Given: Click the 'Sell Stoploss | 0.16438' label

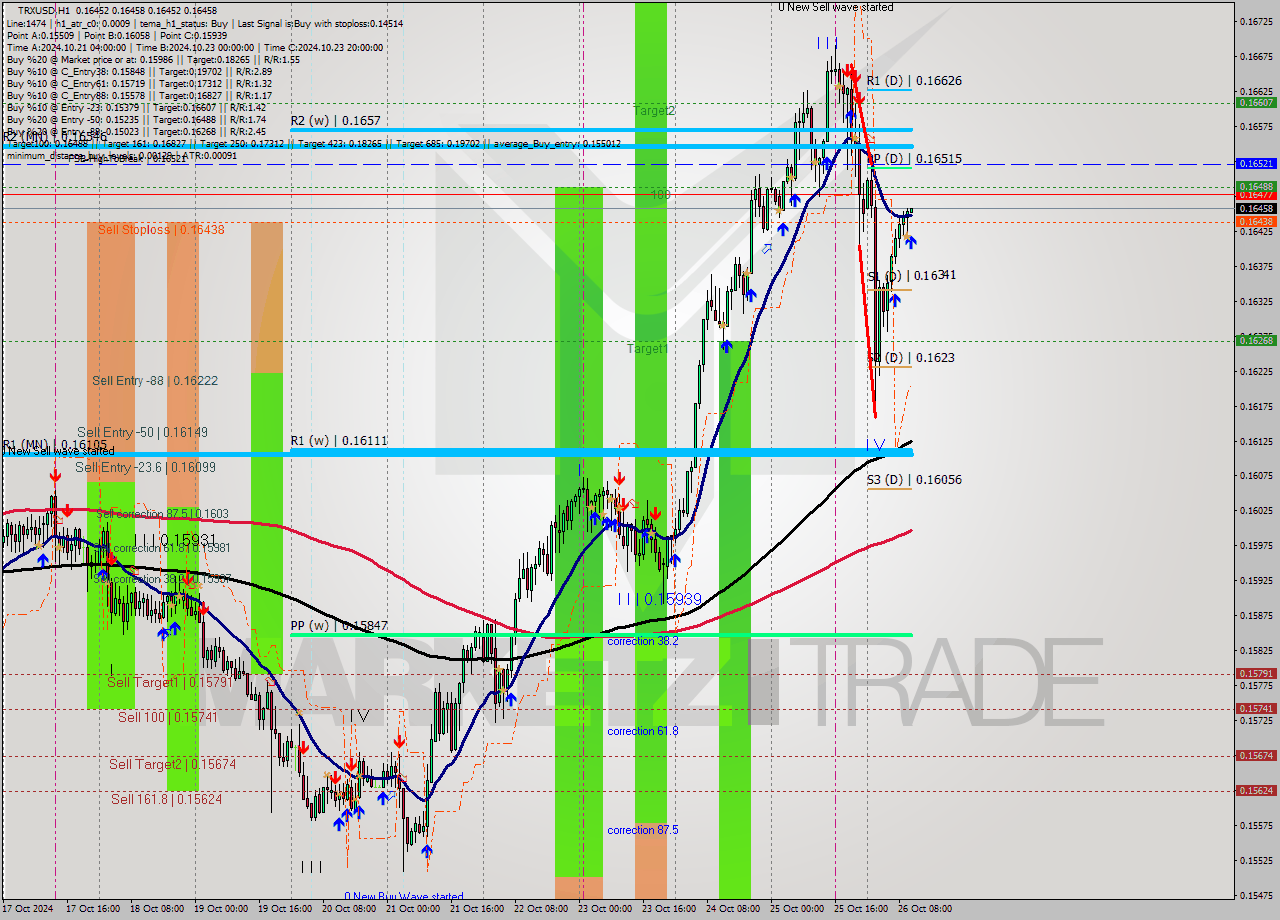Looking at the screenshot, I should (x=161, y=230).
